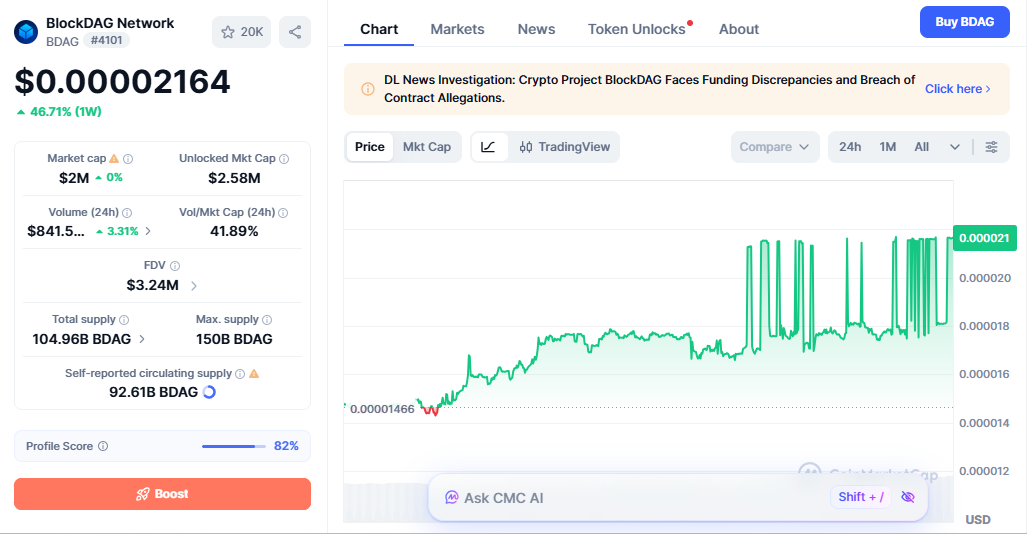Click the $0.00002164 price text
This screenshot has height=534, width=1027.
pos(122,82)
